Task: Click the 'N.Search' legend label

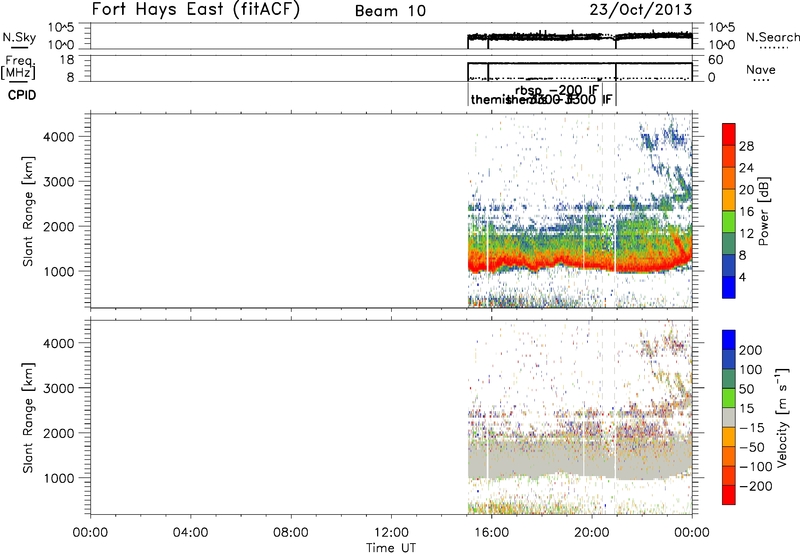Action: coord(772,37)
